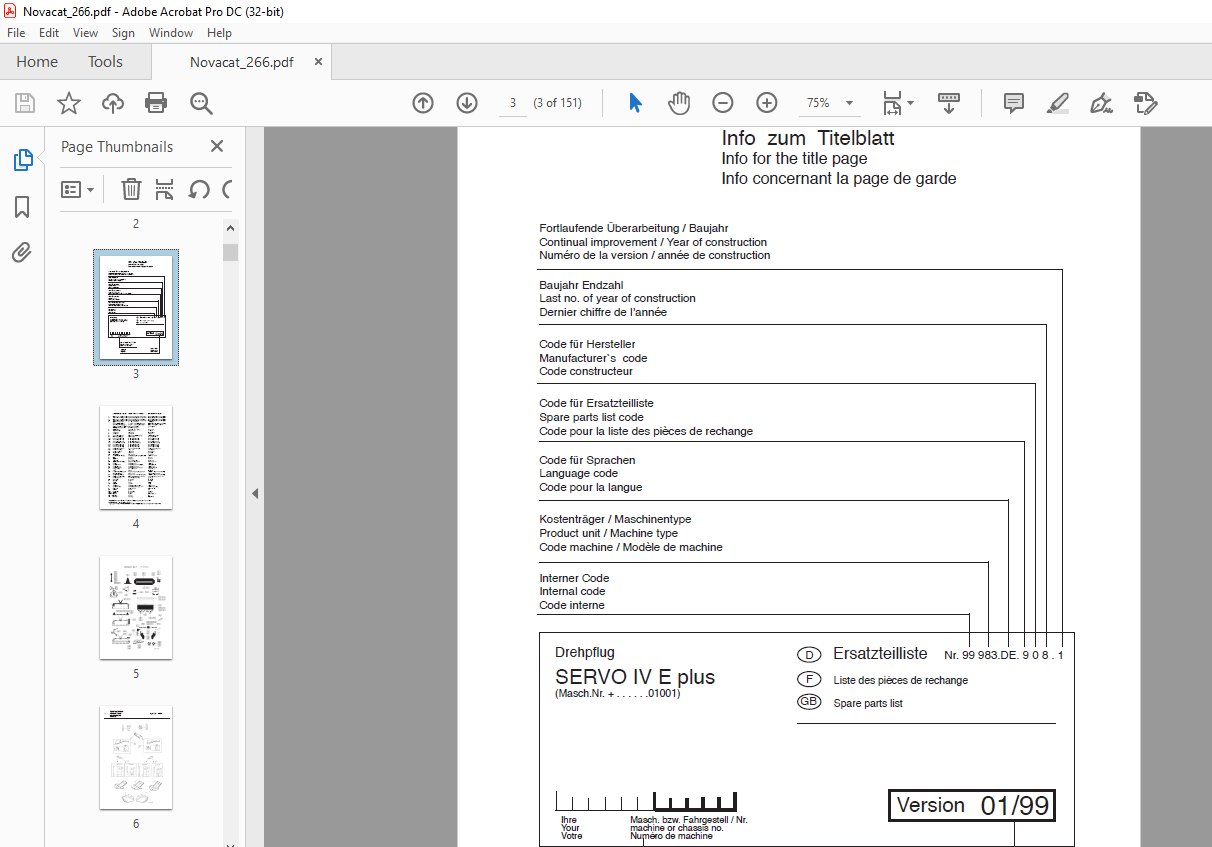Click the 'Drehpflug' label text
This screenshot has width=1212, height=847.
click(x=585, y=653)
